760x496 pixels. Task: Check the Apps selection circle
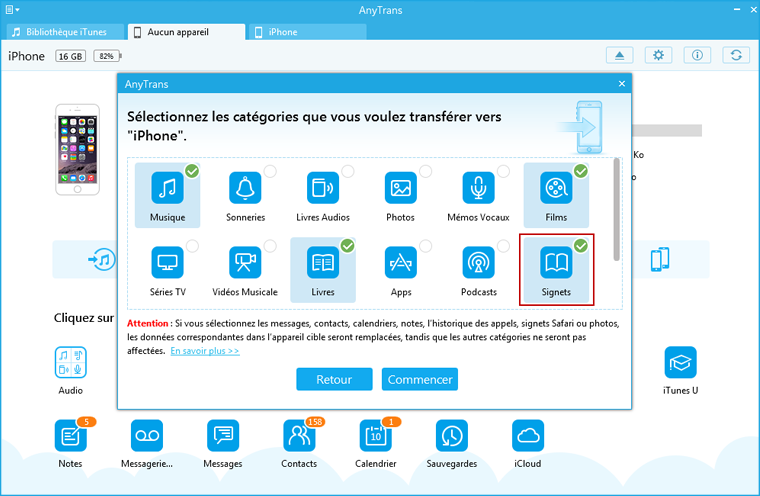426,246
